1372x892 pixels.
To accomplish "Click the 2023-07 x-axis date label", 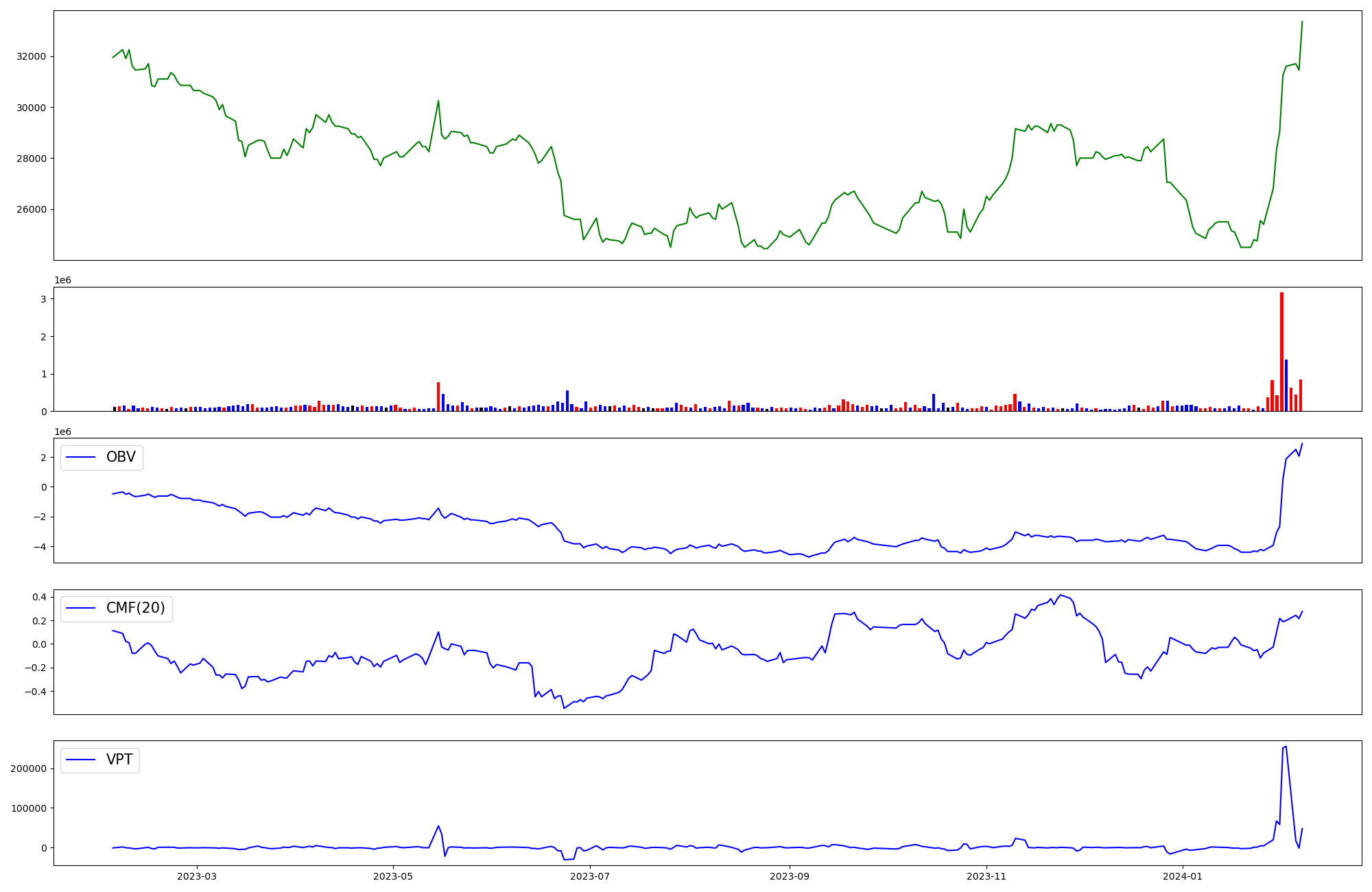I will pos(590,876).
